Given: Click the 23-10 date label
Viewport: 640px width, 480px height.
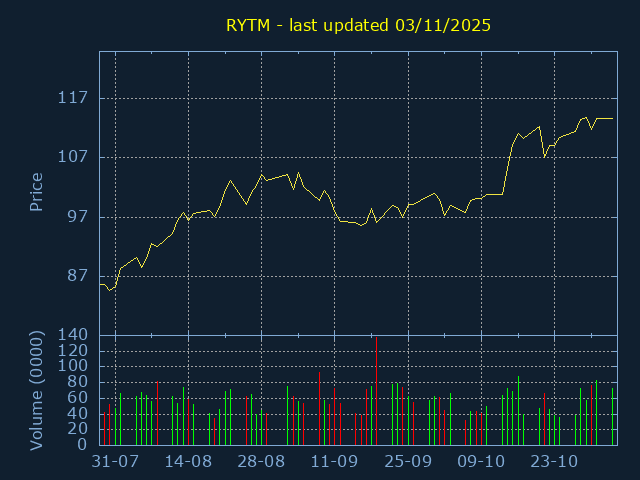Looking at the screenshot, I should point(554,462).
